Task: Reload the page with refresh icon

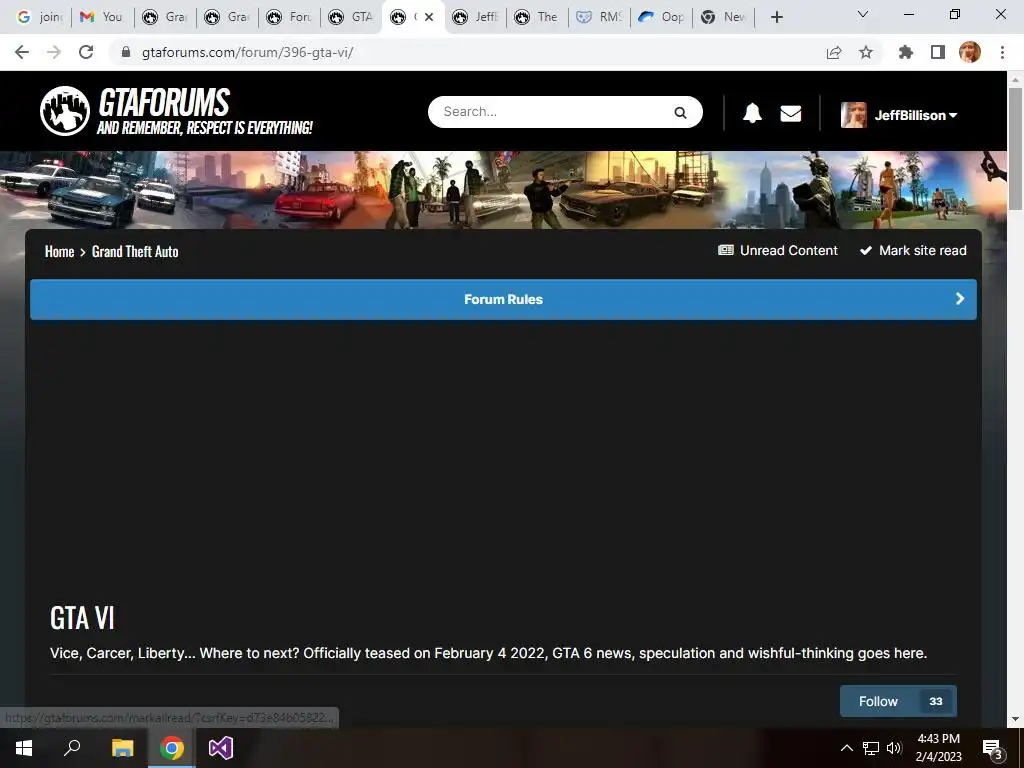Action: point(86,52)
